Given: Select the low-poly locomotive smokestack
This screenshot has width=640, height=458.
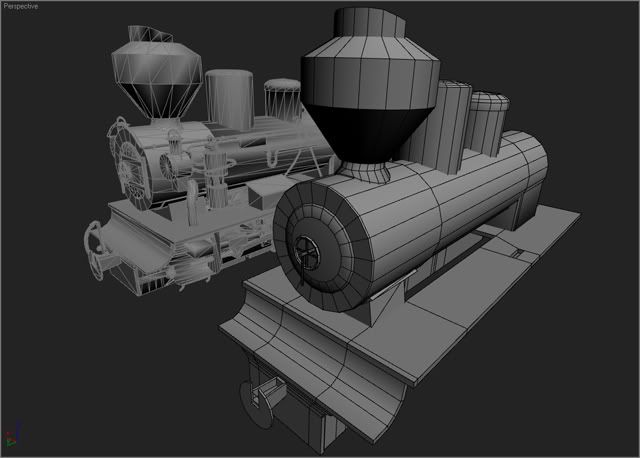Looking at the screenshot, I should [x=370, y=94].
